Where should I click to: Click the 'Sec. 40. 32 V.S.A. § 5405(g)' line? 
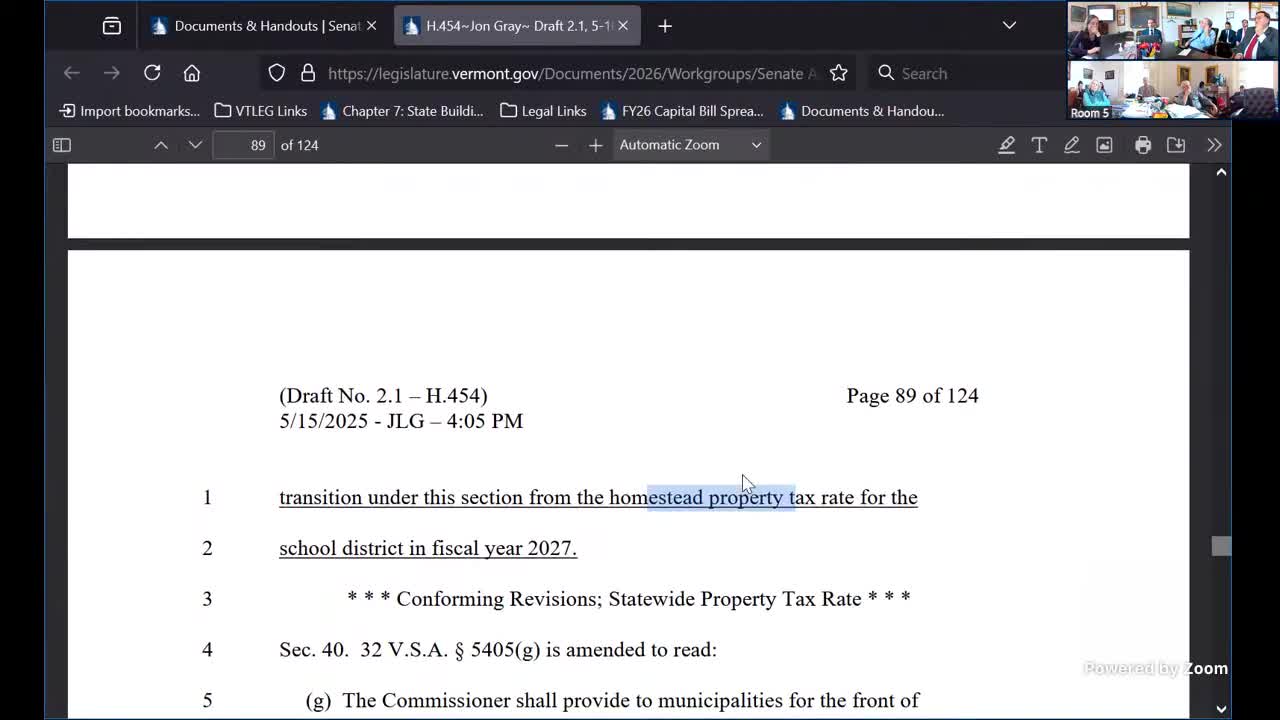point(498,650)
